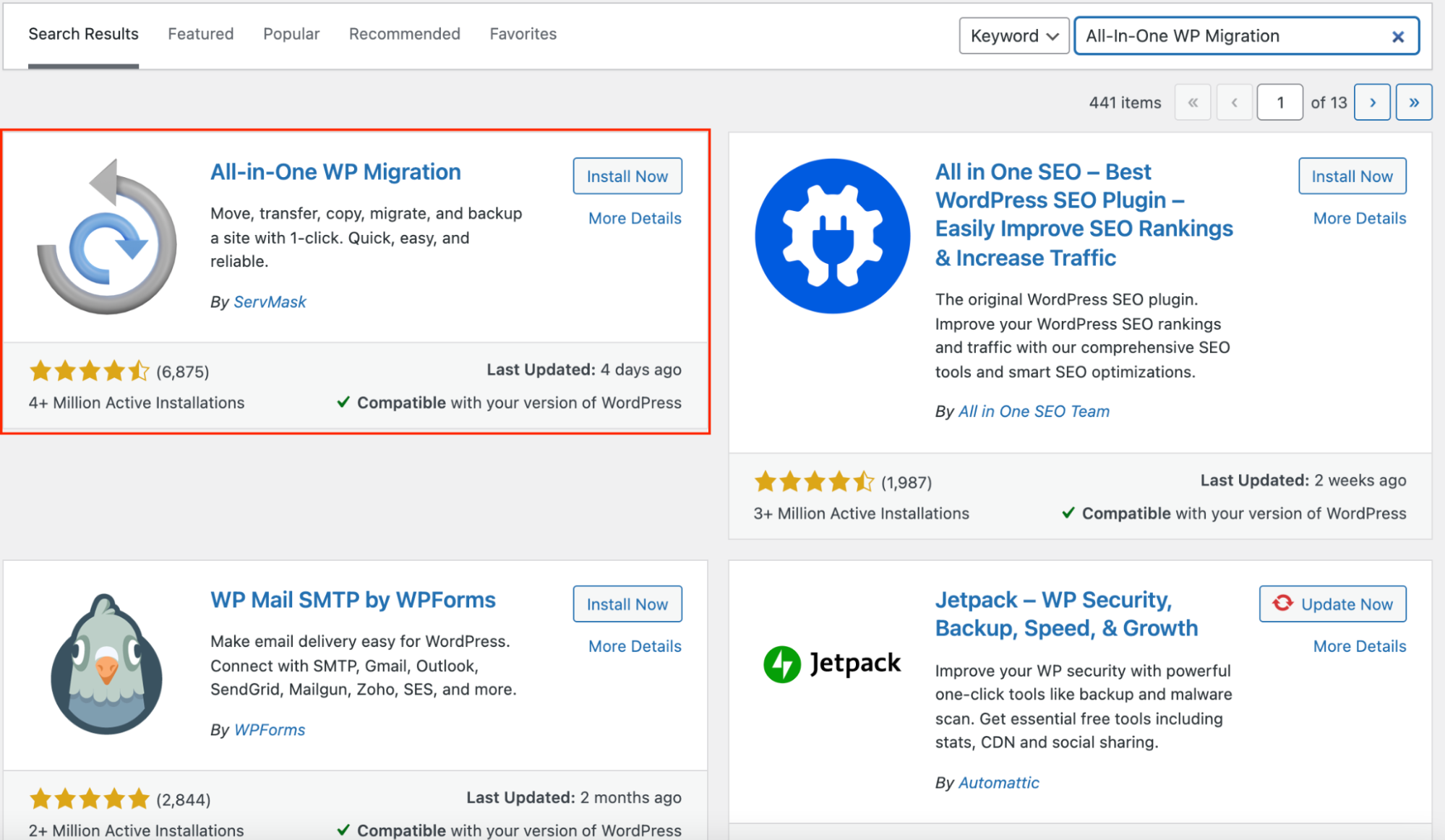This screenshot has height=840, width=1445.
Task: Click the disabled first-page arrow button
Action: point(1193,102)
